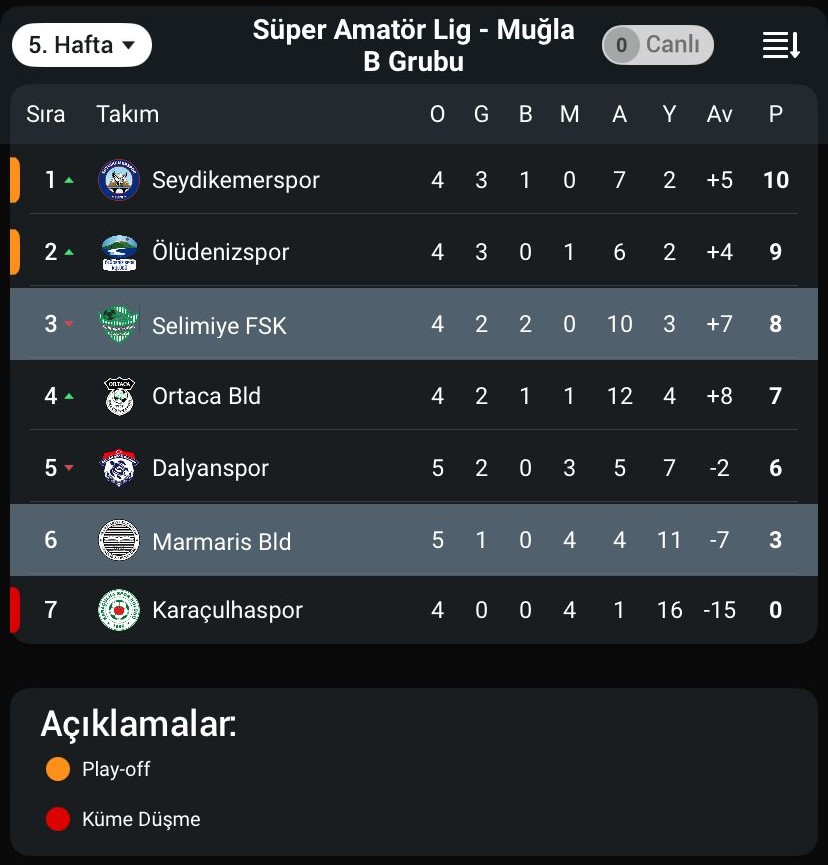Open the sort order icon

(781, 45)
